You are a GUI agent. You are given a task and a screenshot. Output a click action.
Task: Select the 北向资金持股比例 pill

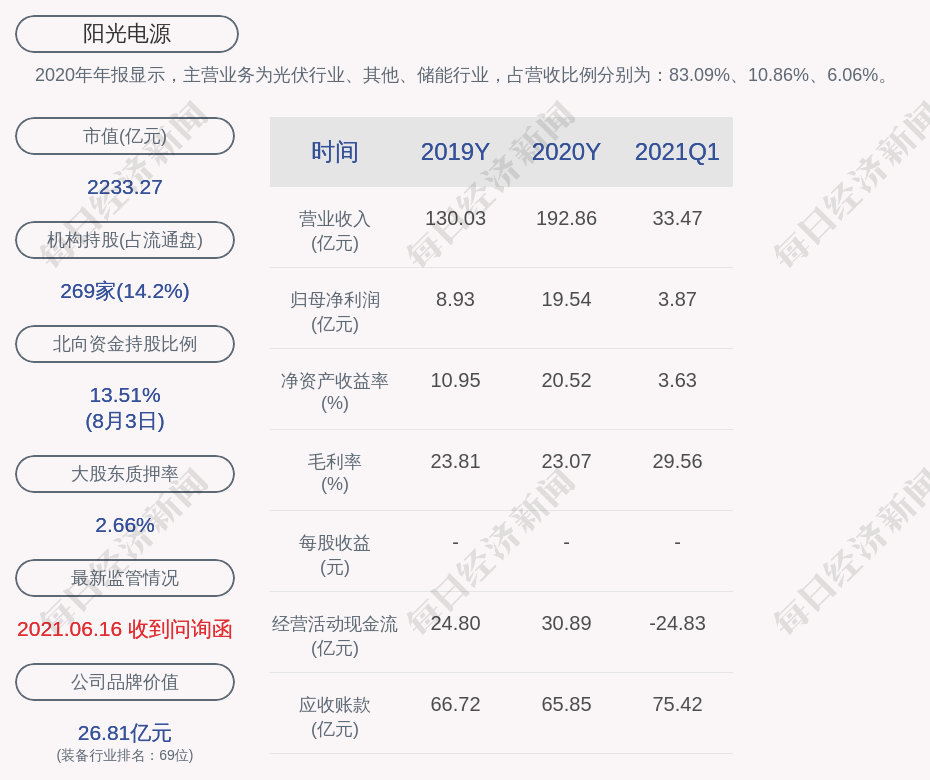[x=125, y=344]
